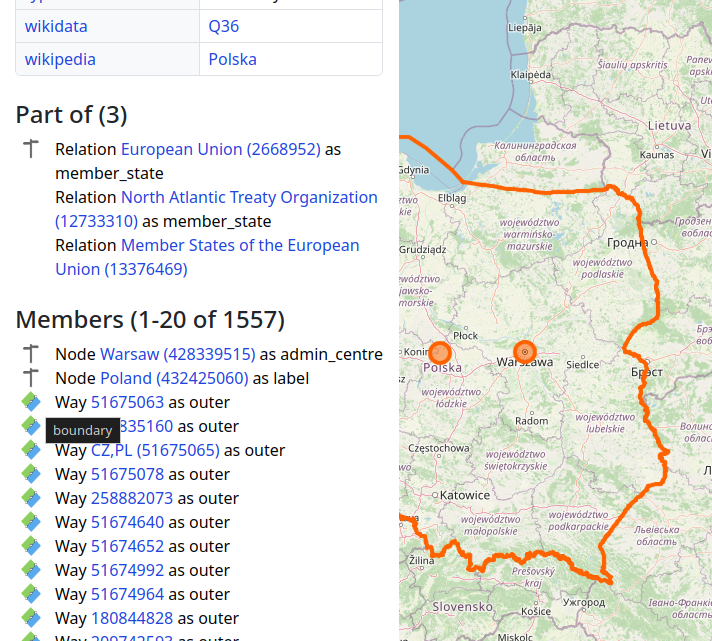
Task: Follow the Poland (432425060) node link
Action: [x=174, y=378]
